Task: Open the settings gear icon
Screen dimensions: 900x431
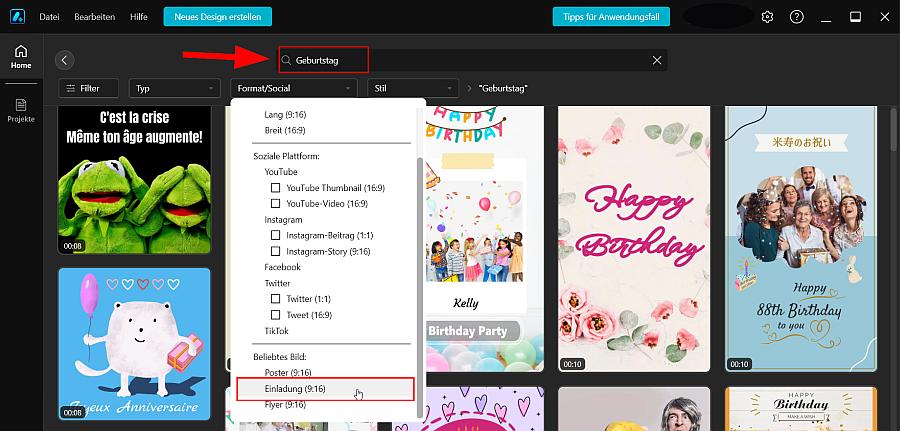Action: click(x=767, y=17)
